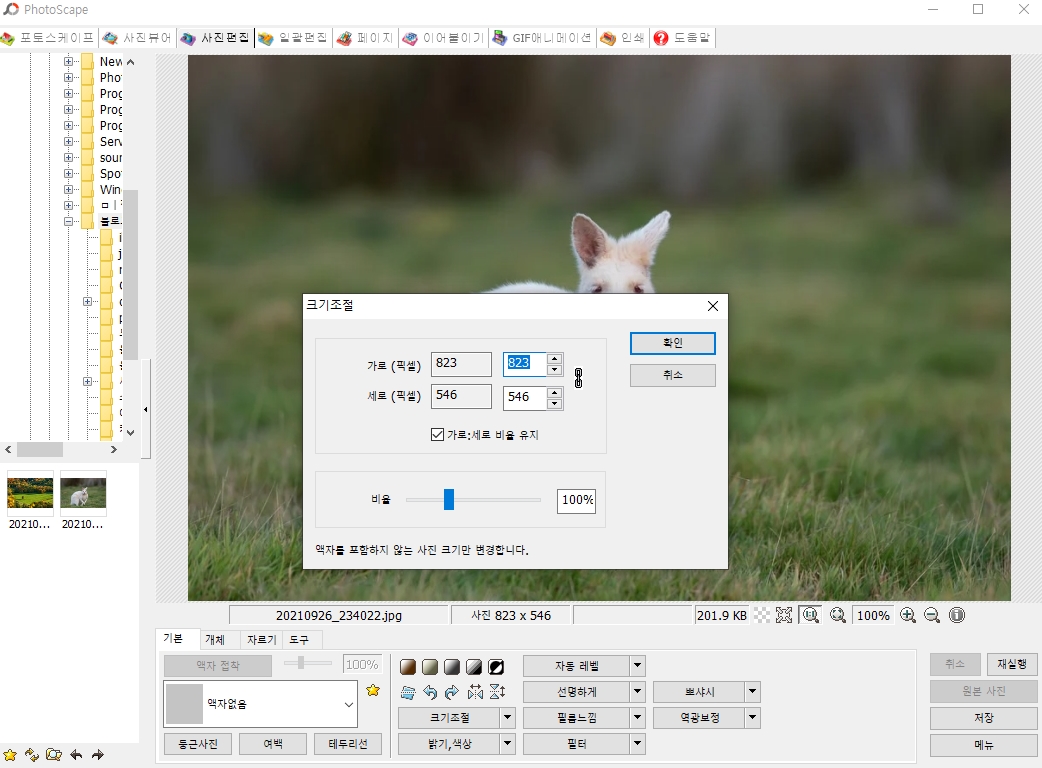Click the previous photo left arrow icon
This screenshot has width=1042, height=768.
point(76,755)
